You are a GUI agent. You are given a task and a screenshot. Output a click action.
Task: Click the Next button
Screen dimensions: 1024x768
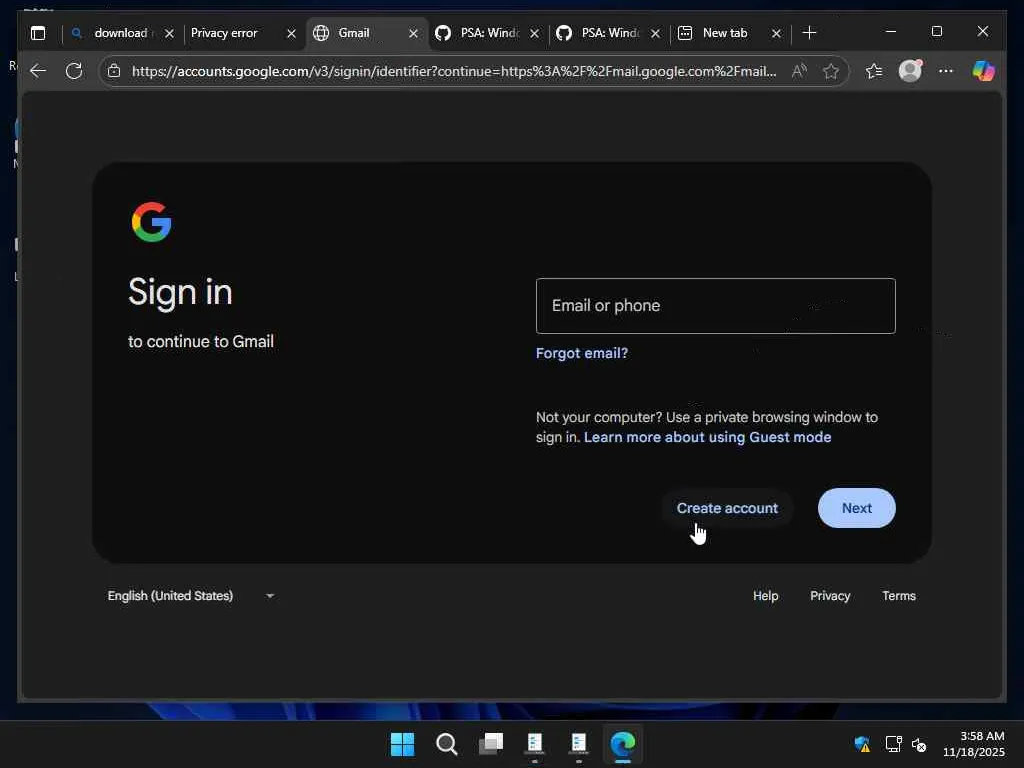pos(856,508)
